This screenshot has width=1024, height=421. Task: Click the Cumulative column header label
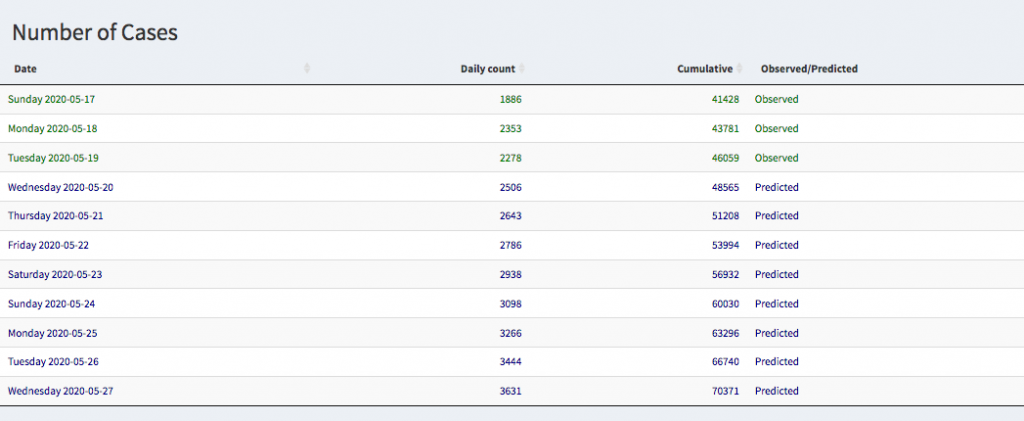(705, 69)
